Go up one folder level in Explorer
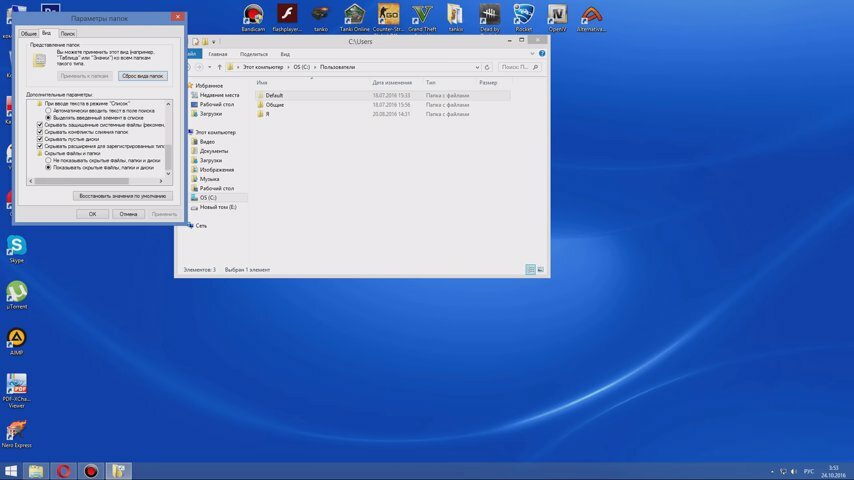The height and width of the screenshot is (480, 854). pyautogui.click(x=219, y=67)
